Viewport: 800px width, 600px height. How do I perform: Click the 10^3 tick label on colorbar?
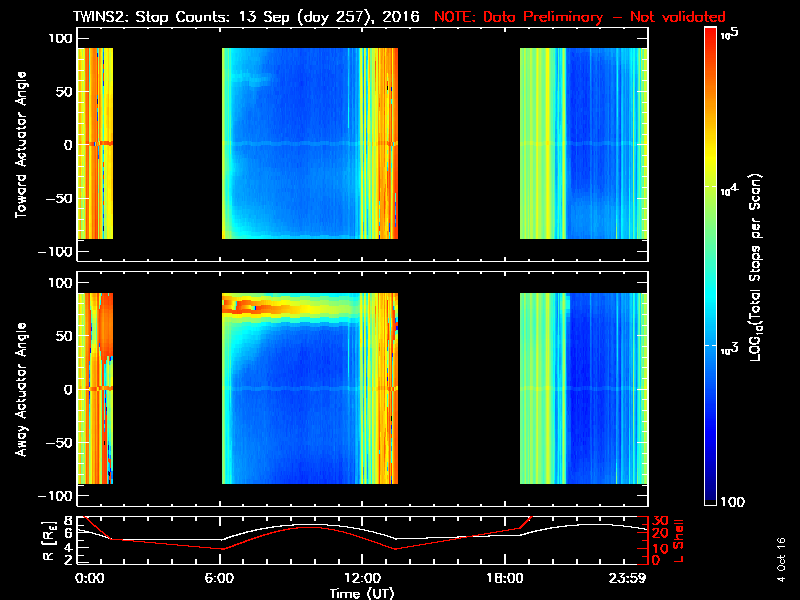pyautogui.click(x=730, y=349)
